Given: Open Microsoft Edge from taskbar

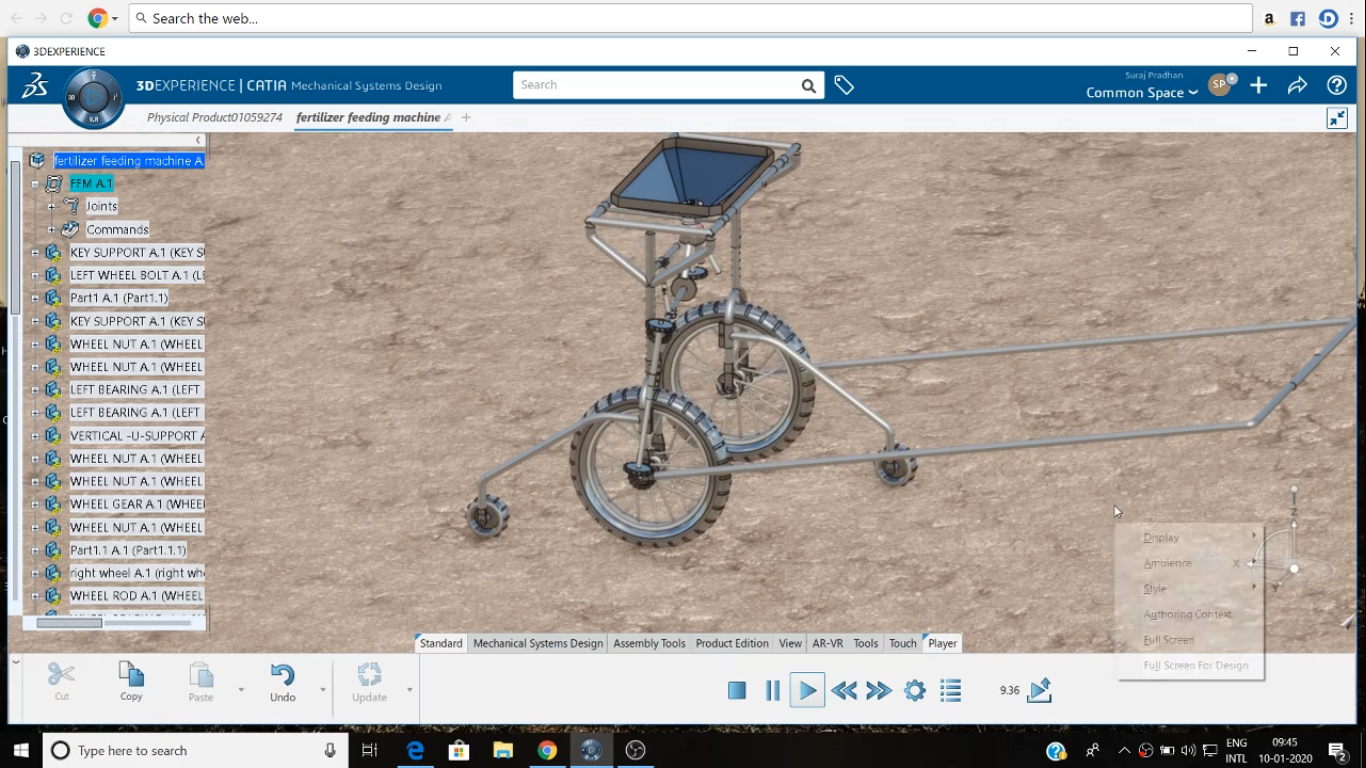Looking at the screenshot, I should click(415, 750).
